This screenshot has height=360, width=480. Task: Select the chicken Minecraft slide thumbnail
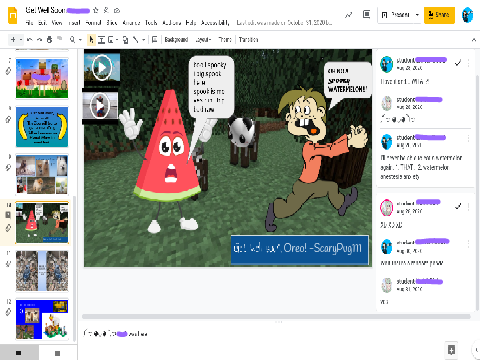click(x=42, y=79)
